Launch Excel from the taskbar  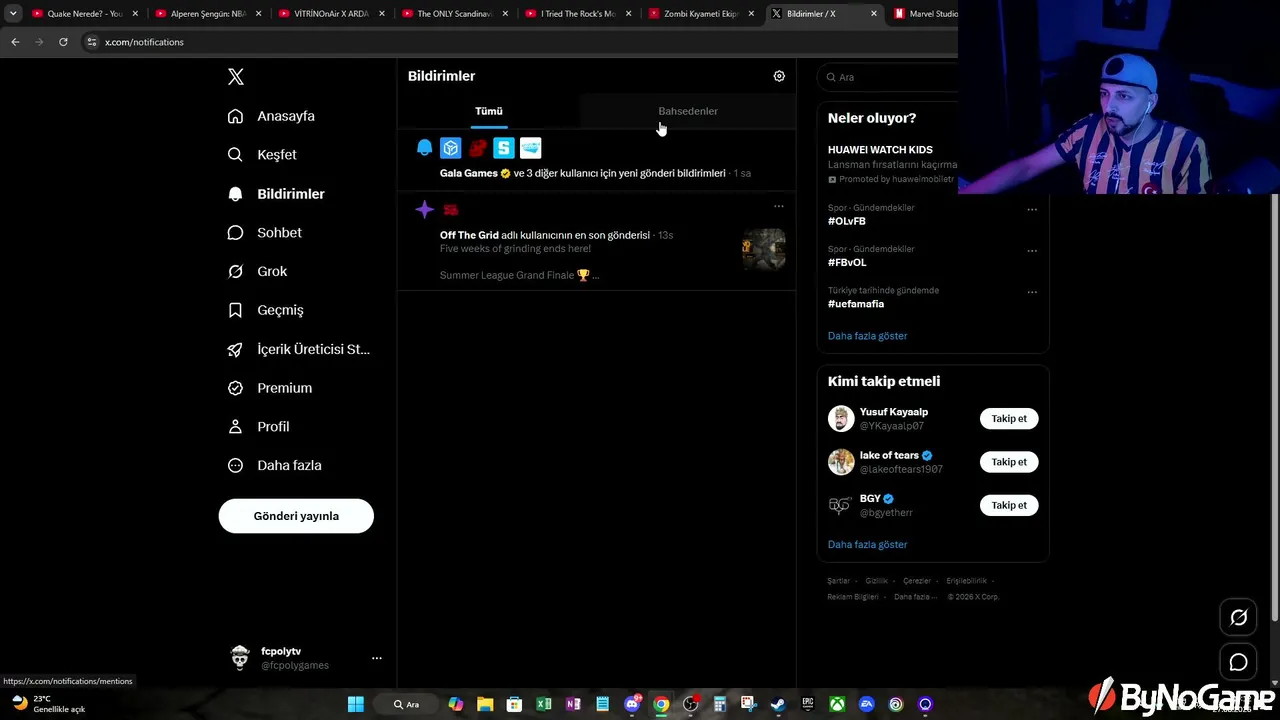[x=544, y=704]
